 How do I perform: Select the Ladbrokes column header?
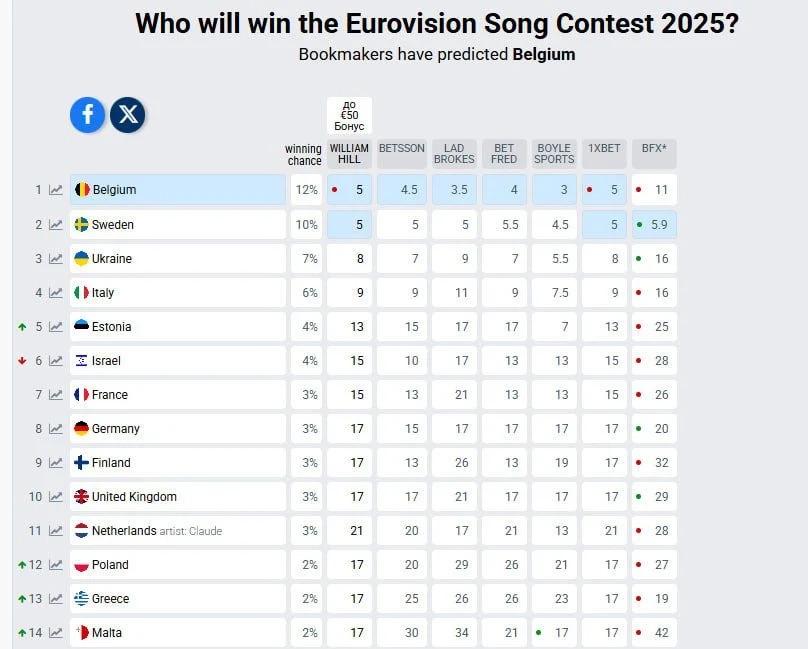[x=454, y=154]
